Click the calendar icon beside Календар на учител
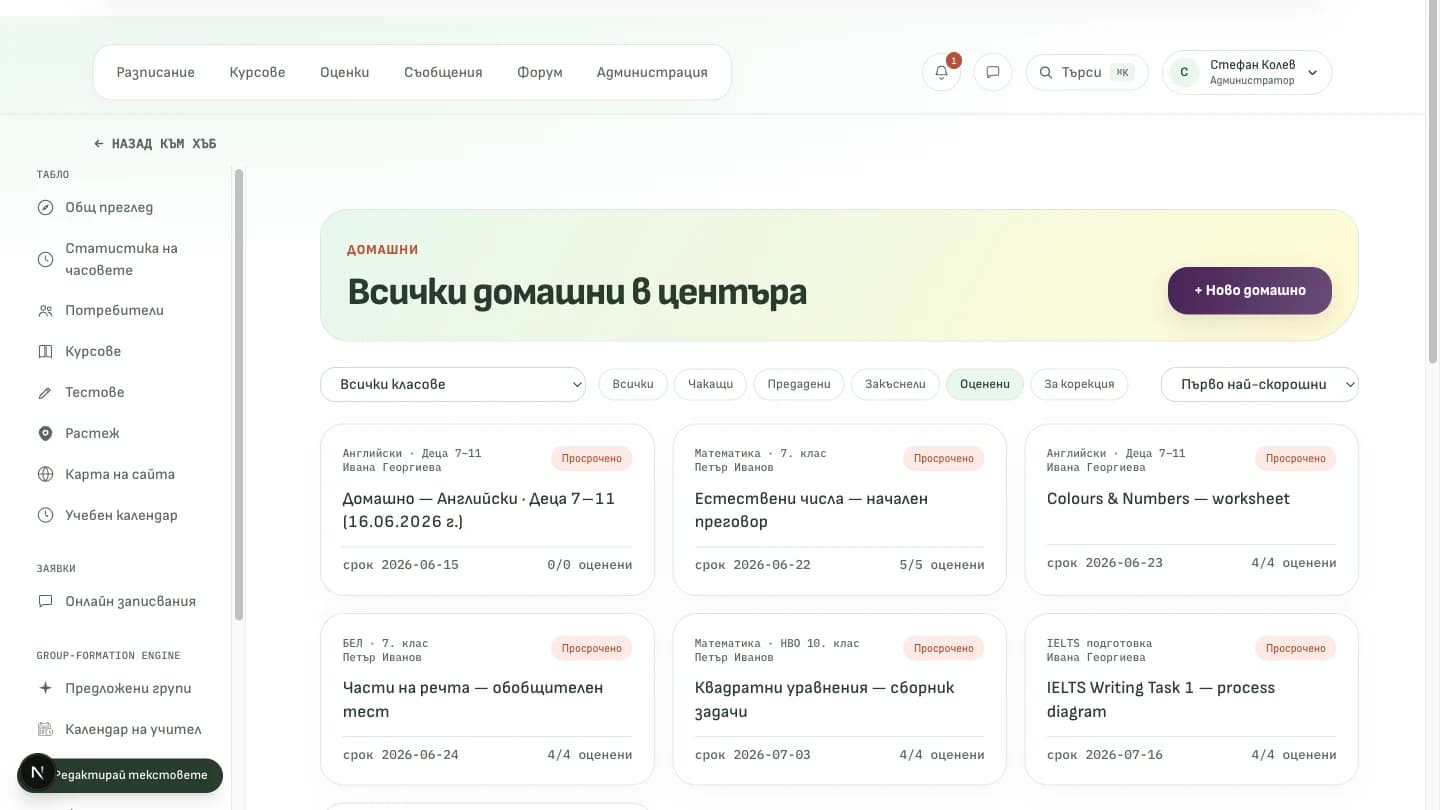This screenshot has width=1440, height=810. pos(45,729)
